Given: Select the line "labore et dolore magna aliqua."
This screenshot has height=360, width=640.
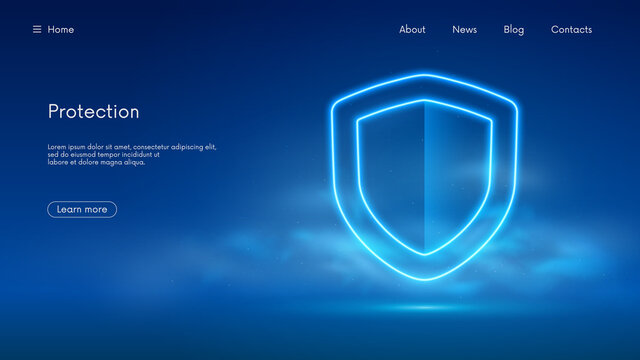Looking at the screenshot, I should point(96,162).
